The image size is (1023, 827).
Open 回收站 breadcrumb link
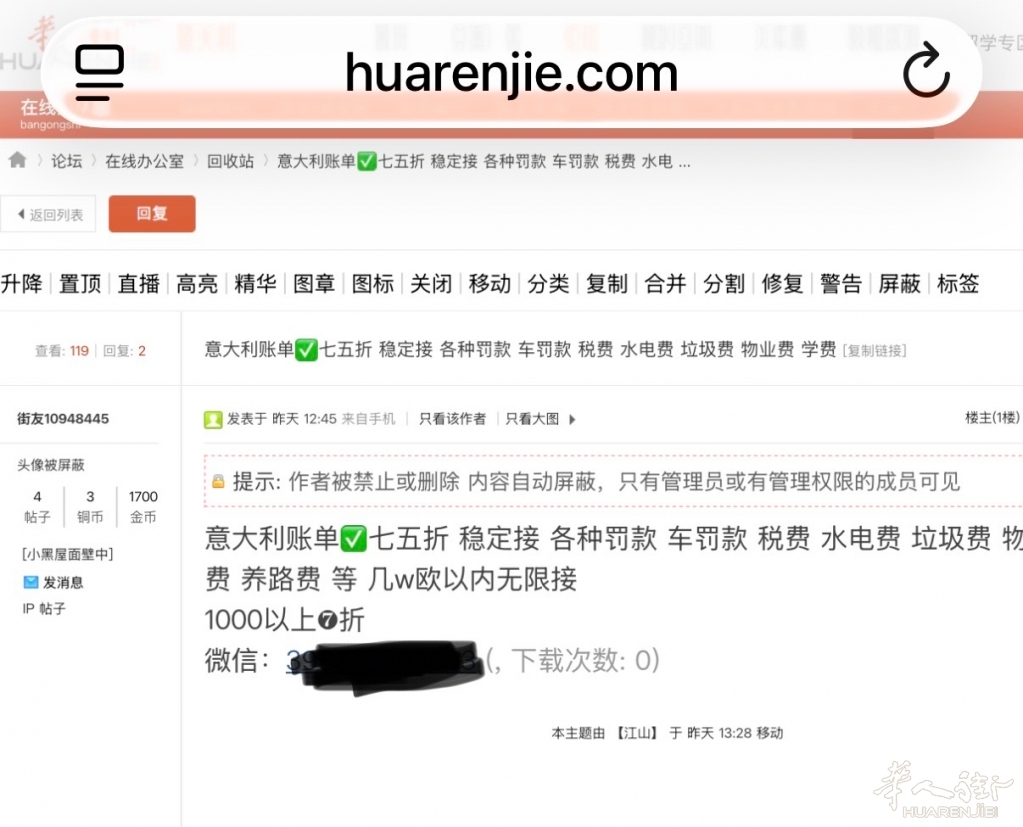230,161
